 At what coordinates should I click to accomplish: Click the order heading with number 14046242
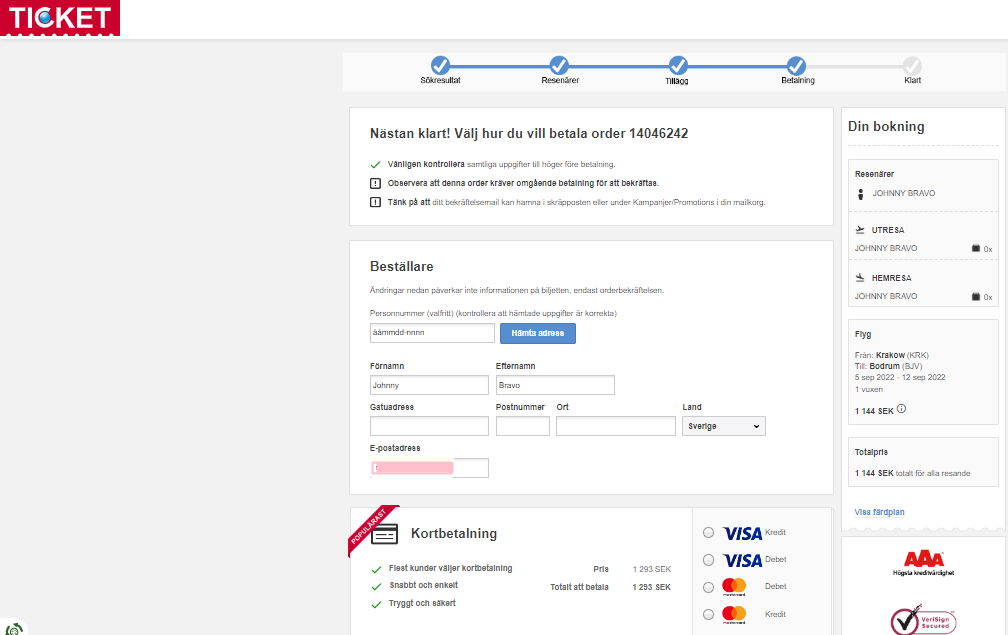click(529, 134)
